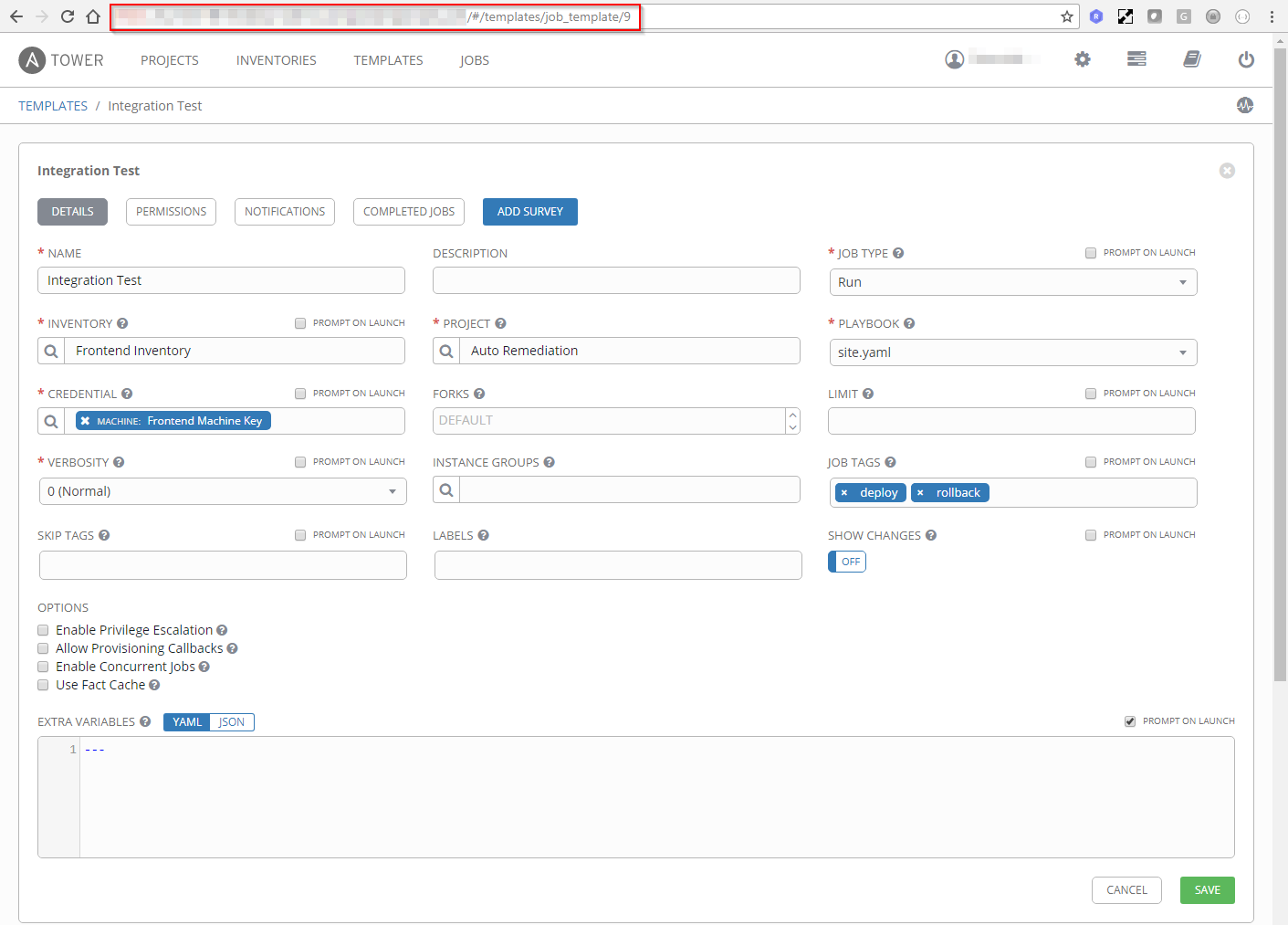1288x925 pixels.
Task: Click the Labels help icon
Action: click(483, 535)
